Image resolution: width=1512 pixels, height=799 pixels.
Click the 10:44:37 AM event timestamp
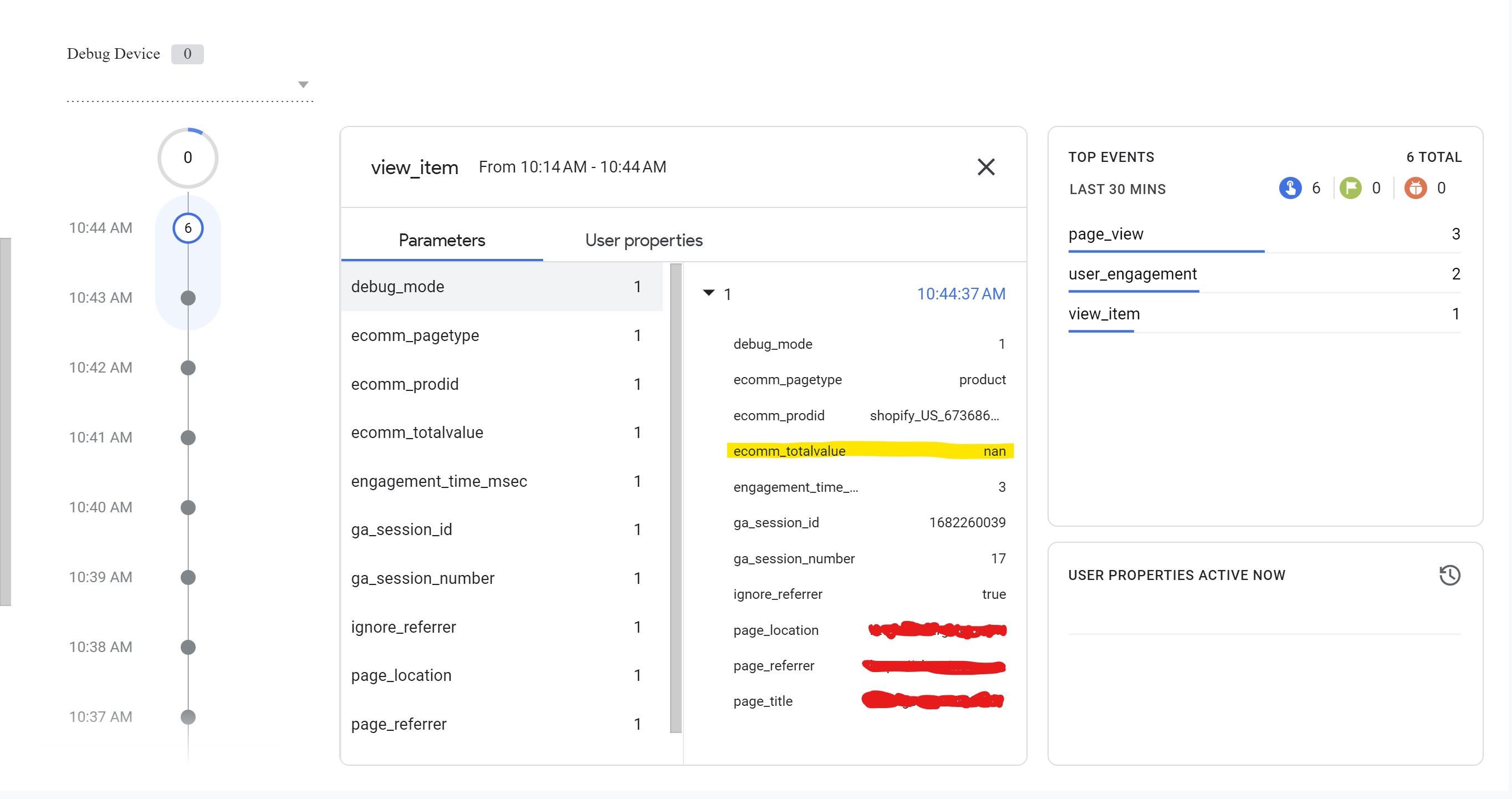tap(961, 293)
